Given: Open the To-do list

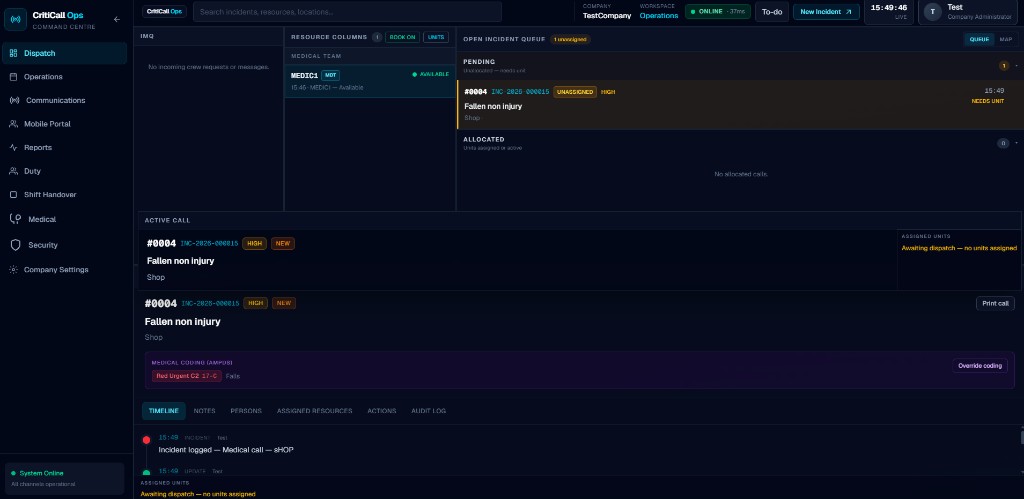Looking at the screenshot, I should [772, 12].
